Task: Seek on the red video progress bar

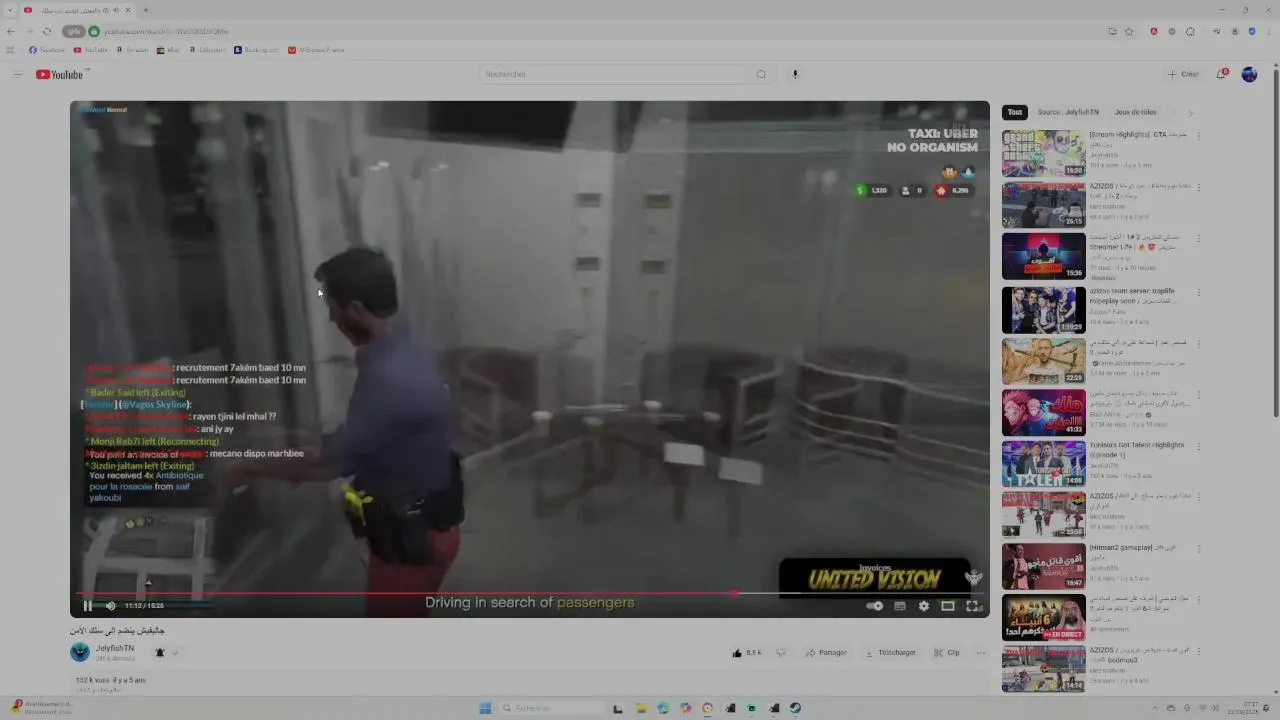Action: [x=530, y=593]
